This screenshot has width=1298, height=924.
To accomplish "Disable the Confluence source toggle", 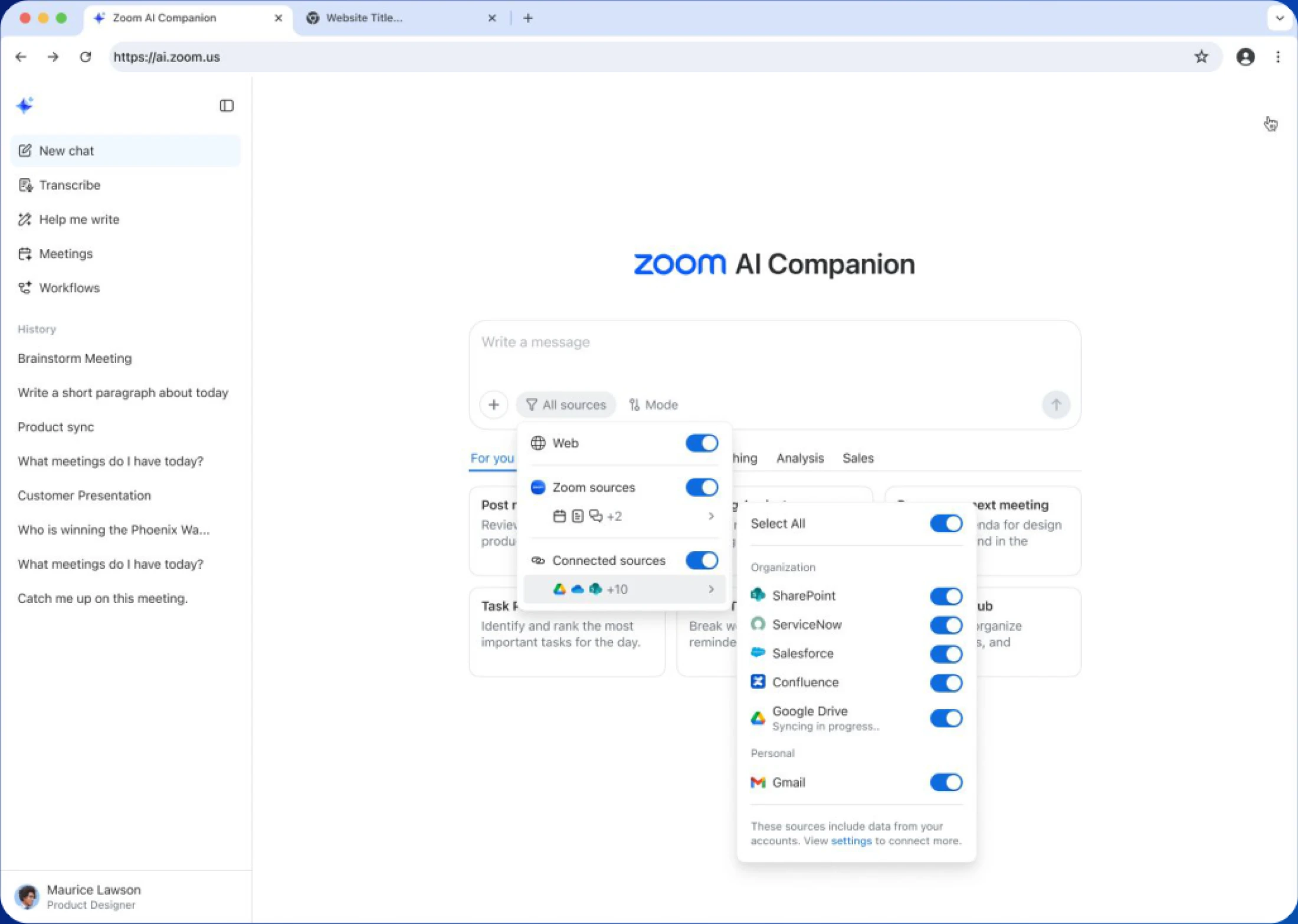I will (x=946, y=683).
